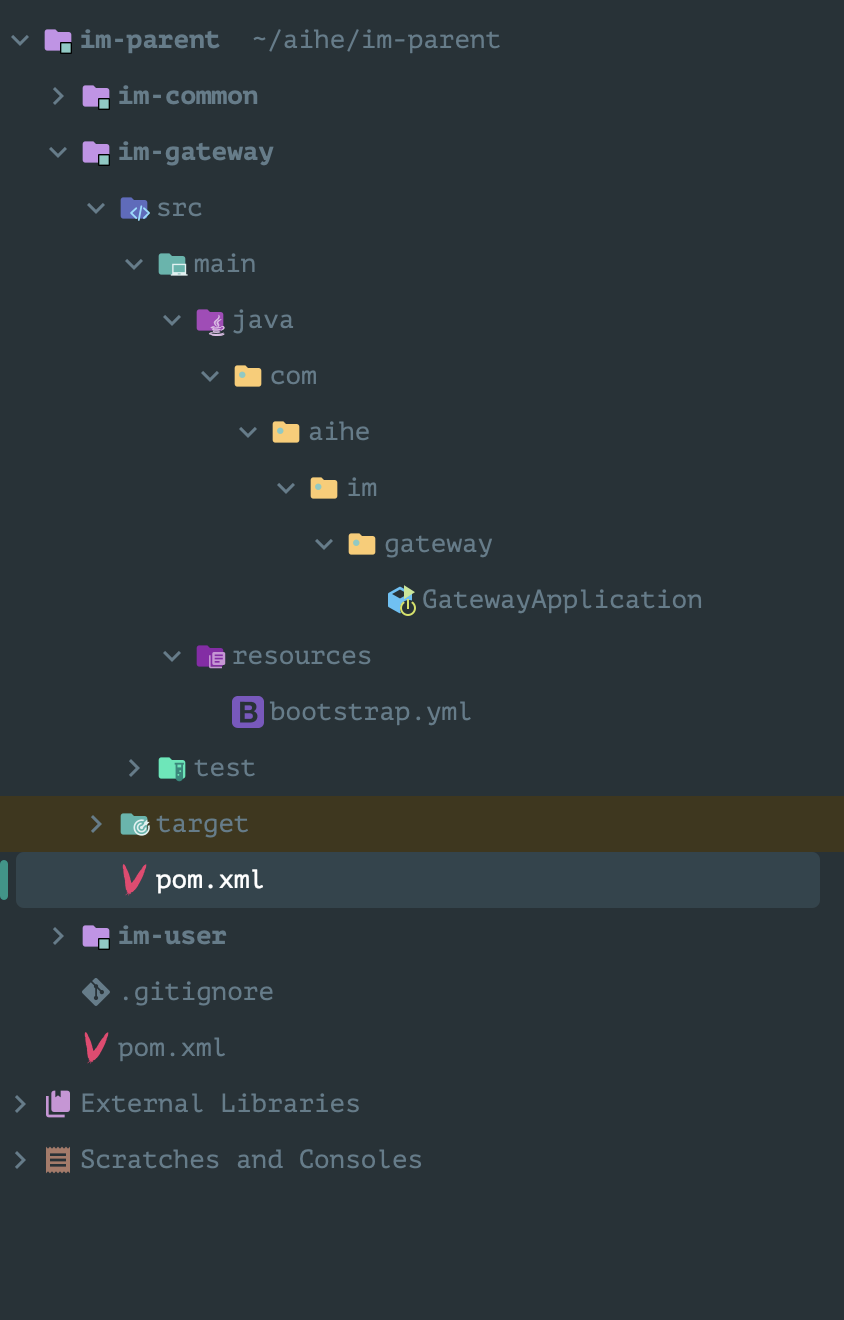Screen dimensions: 844x1320
Task: Select the resources folder label
Action: point(301,656)
